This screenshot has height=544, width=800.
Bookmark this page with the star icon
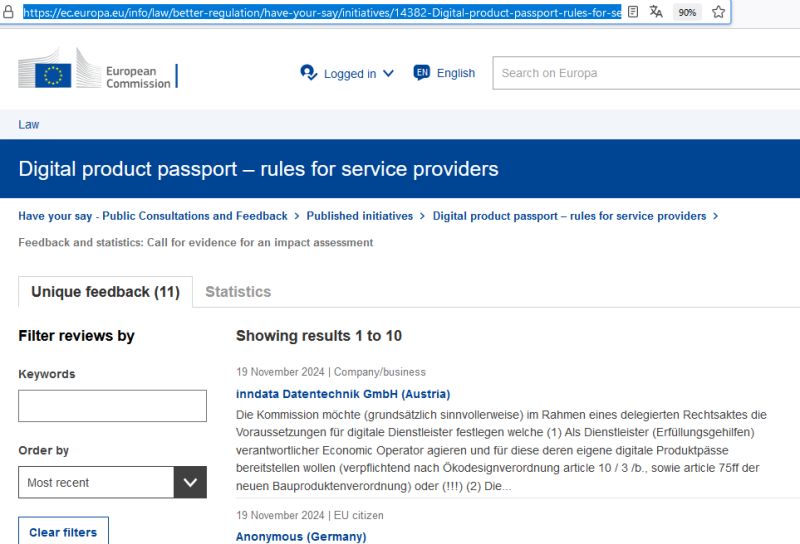click(x=718, y=12)
